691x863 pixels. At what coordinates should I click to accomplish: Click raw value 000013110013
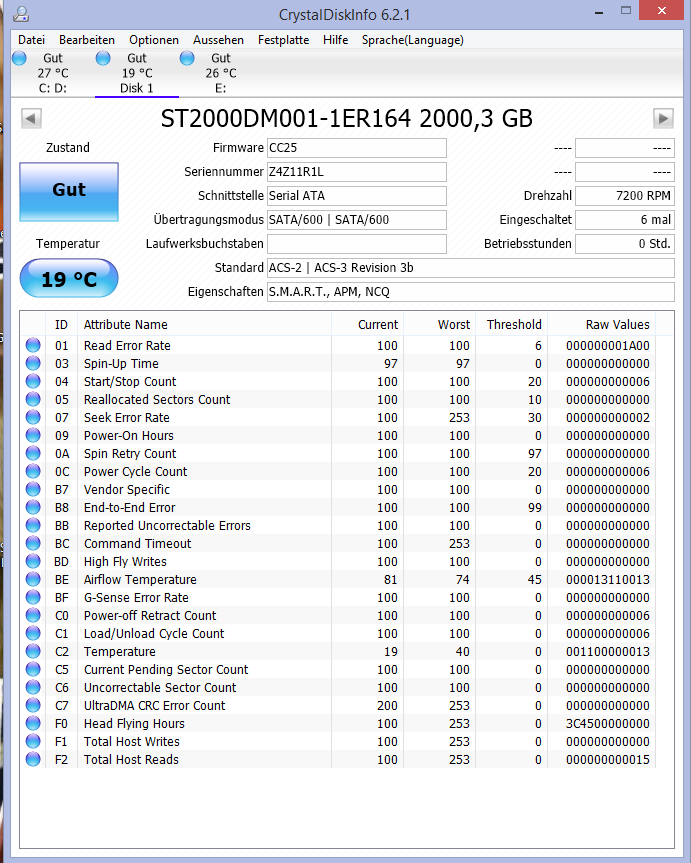coord(608,580)
